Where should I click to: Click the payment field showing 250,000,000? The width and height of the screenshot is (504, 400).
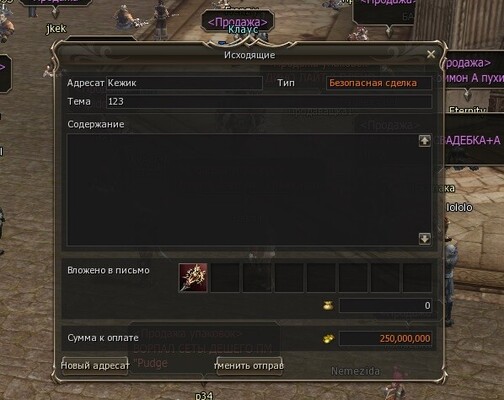pyautogui.click(x=386, y=339)
